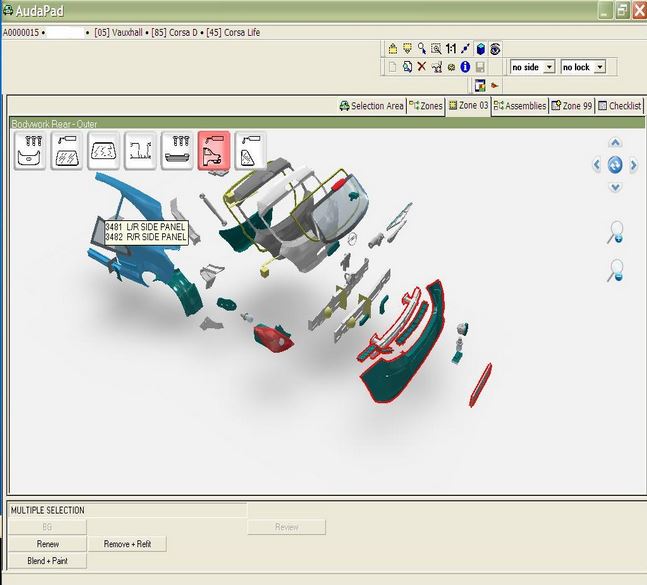The image size is (647, 585).
Task: Click the zoom out magnifier on right
Action: coord(615,270)
